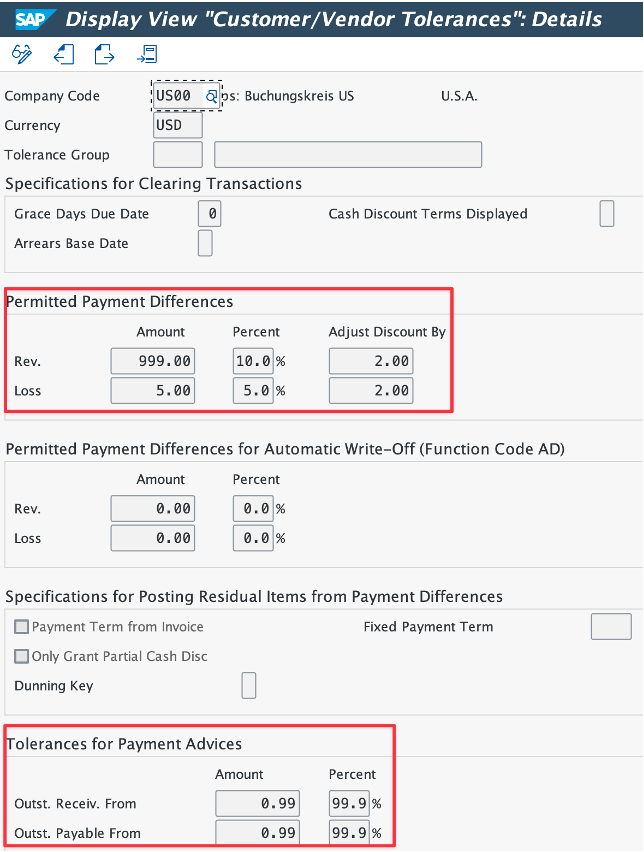The height and width of the screenshot is (852, 644).
Task: Click the Back arrow icon
Action: 63,54
